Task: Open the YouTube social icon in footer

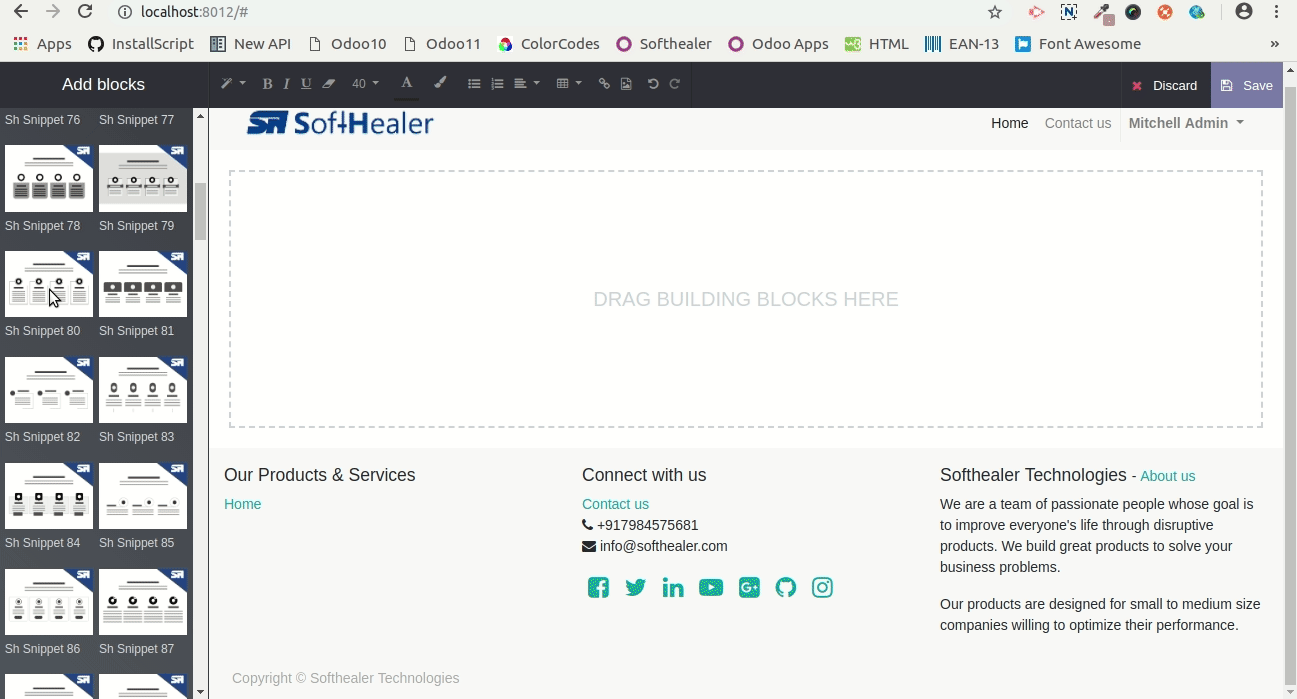Action: (x=711, y=587)
